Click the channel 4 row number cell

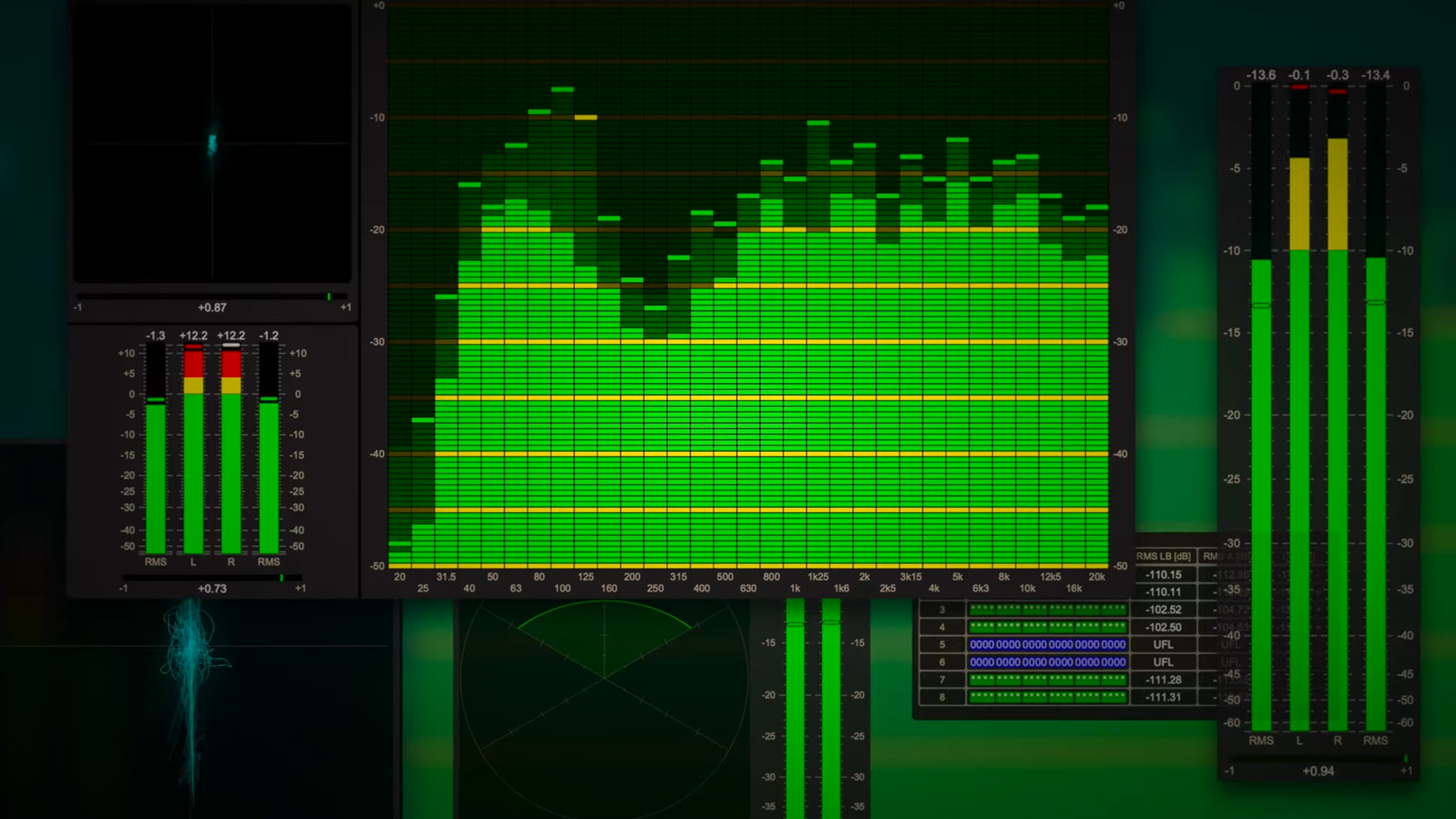click(942, 627)
